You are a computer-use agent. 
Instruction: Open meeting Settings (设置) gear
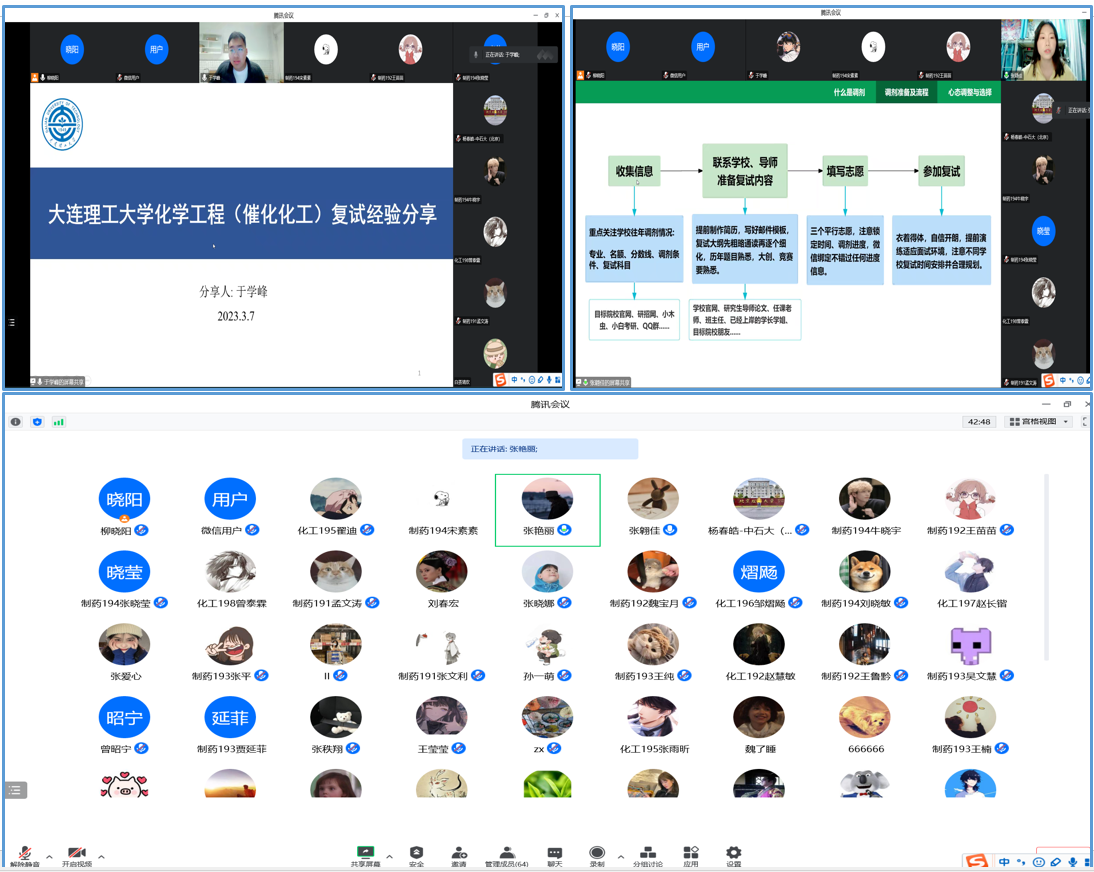pyautogui.click(x=733, y=855)
